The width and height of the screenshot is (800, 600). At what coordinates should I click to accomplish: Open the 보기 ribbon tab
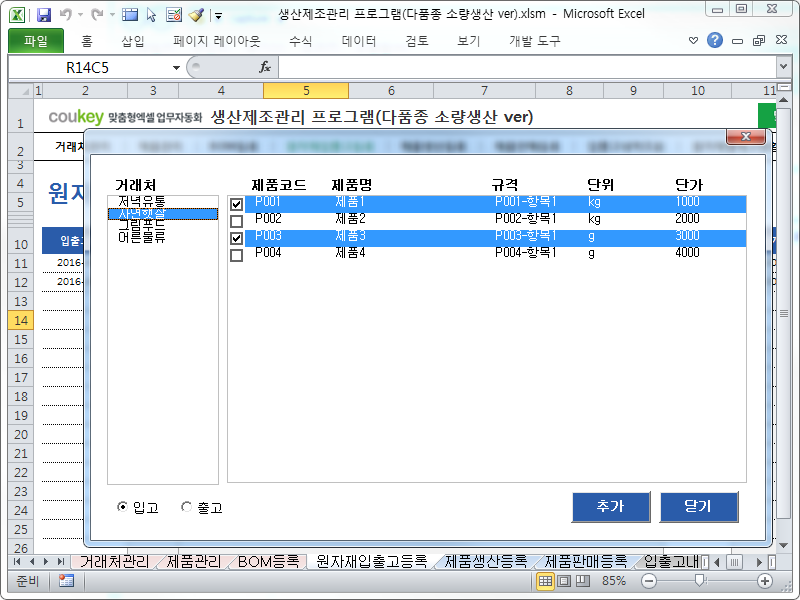coord(468,41)
